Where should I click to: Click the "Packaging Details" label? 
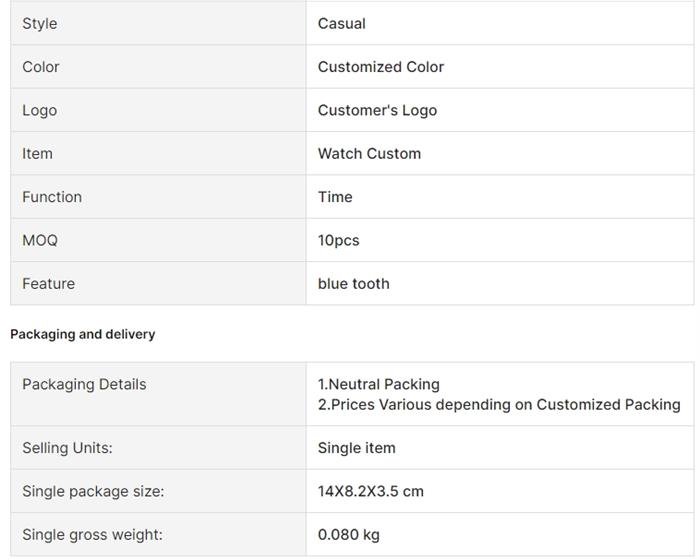tap(84, 384)
